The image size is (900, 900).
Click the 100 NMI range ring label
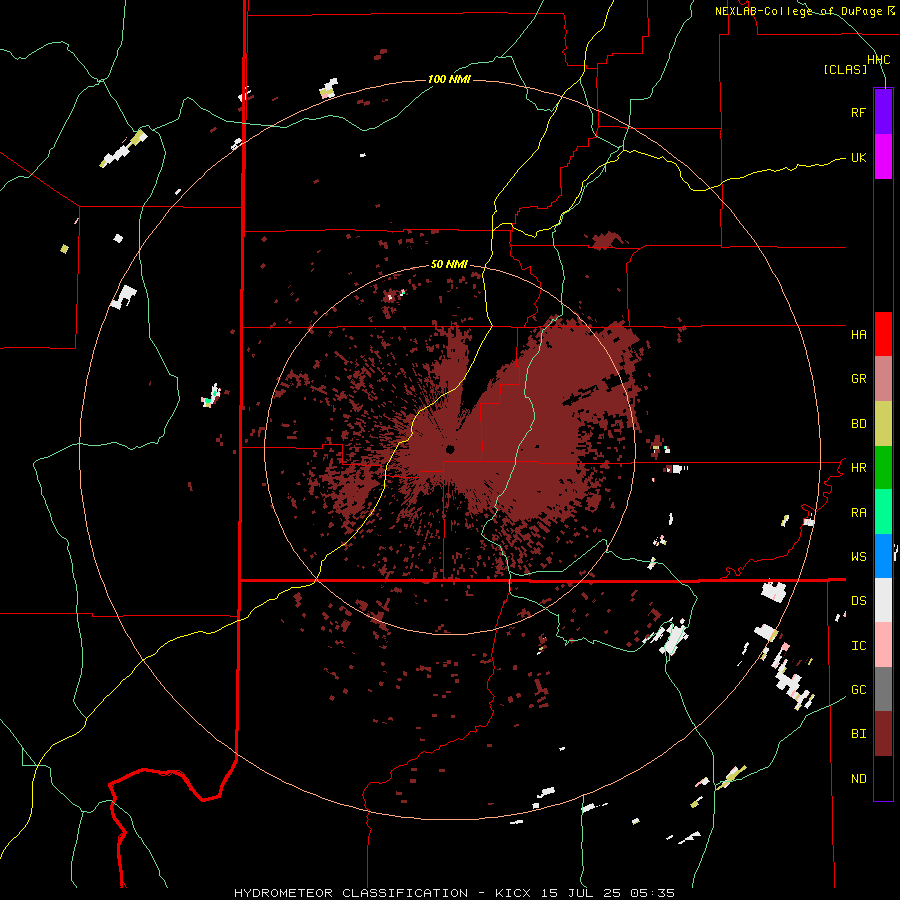pos(449,79)
